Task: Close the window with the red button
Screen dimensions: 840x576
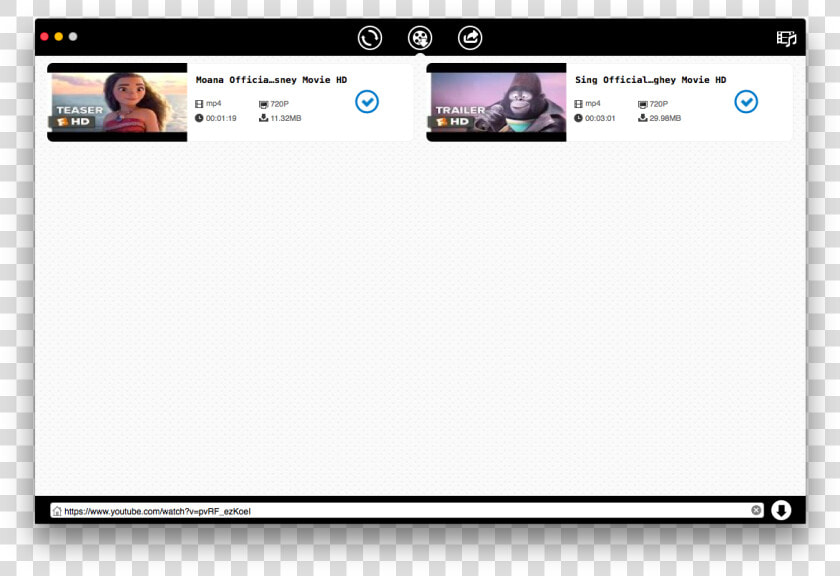Action: pyautogui.click(x=44, y=36)
